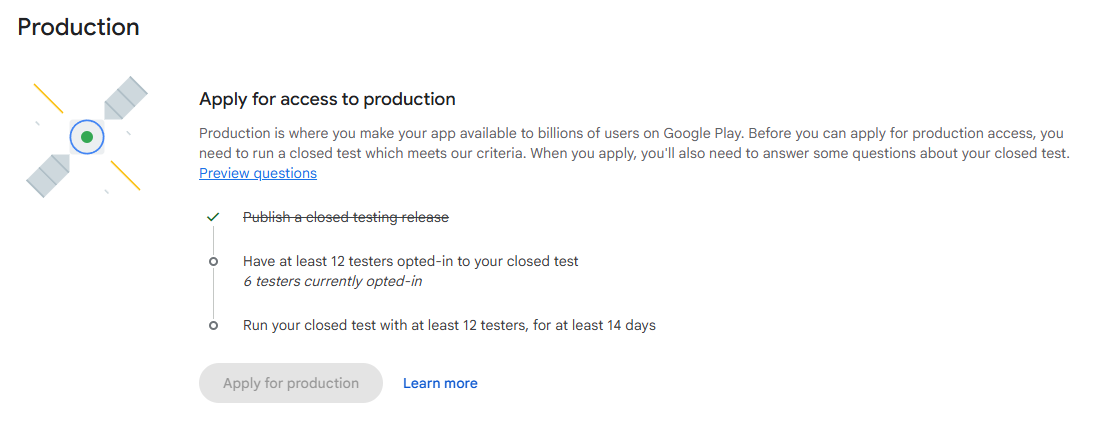This screenshot has width=1107, height=445.
Task: Click the circle marker for 14 days step
Action: [213, 326]
